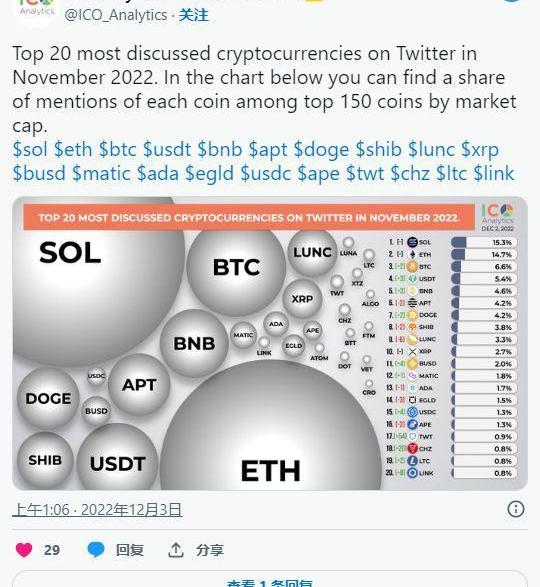Open the tweet info circle icon
The height and width of the screenshot is (587, 540).
click(x=516, y=509)
